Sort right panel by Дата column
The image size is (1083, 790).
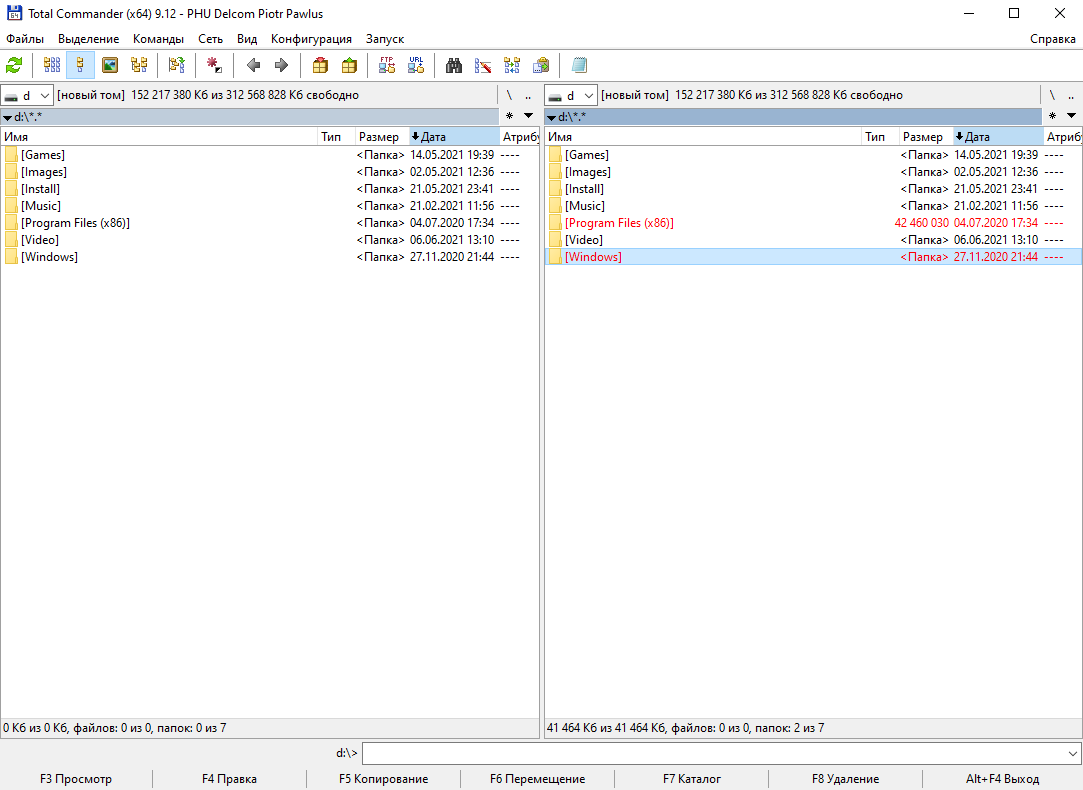tap(999, 137)
